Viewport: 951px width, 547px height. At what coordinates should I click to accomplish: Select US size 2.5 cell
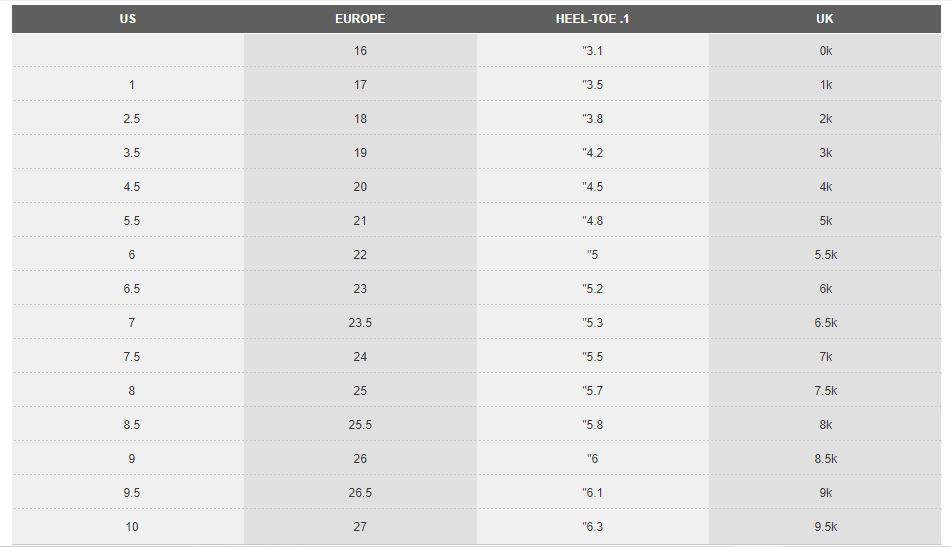(131, 119)
